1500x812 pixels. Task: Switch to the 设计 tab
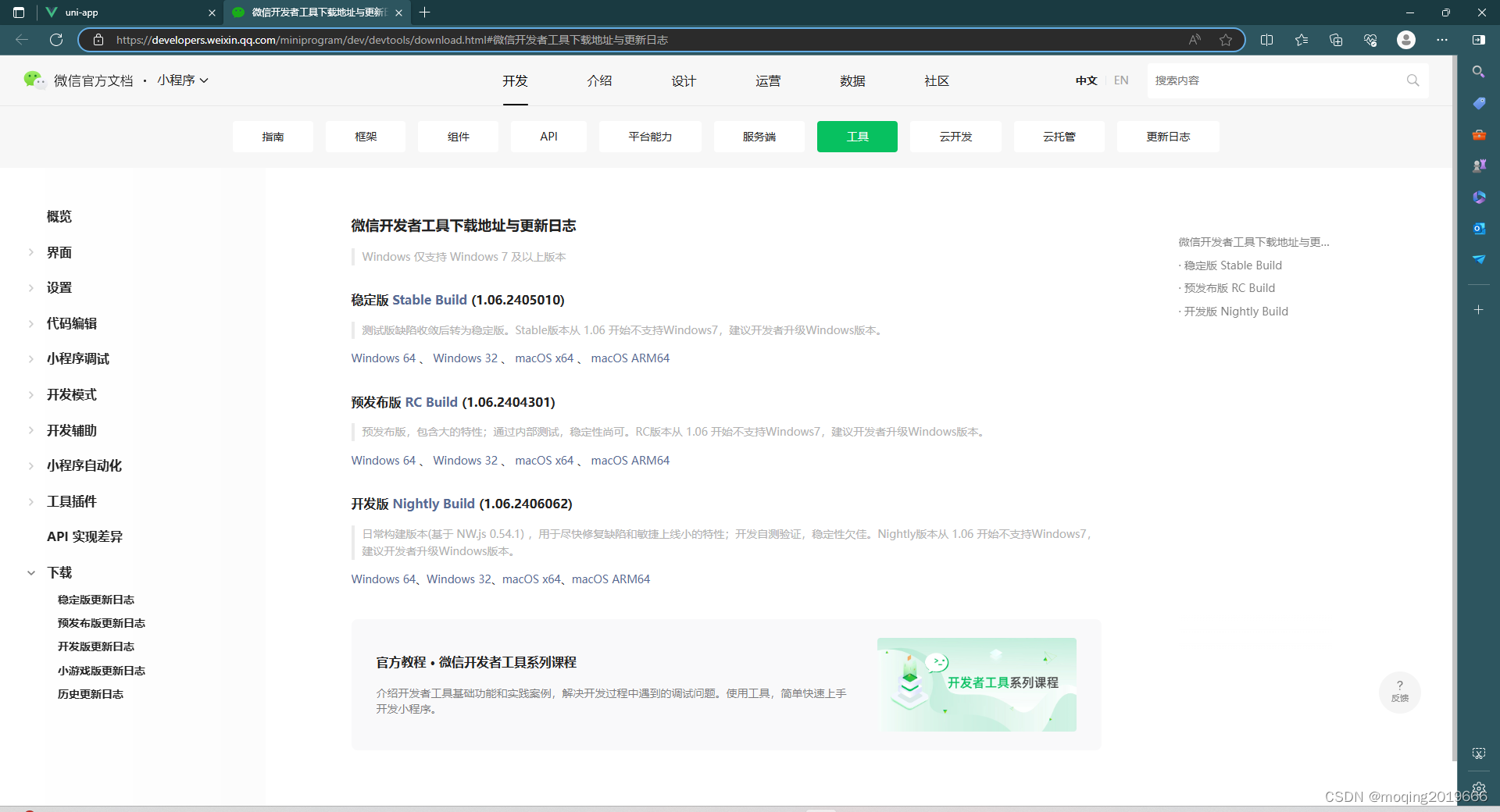click(x=684, y=80)
